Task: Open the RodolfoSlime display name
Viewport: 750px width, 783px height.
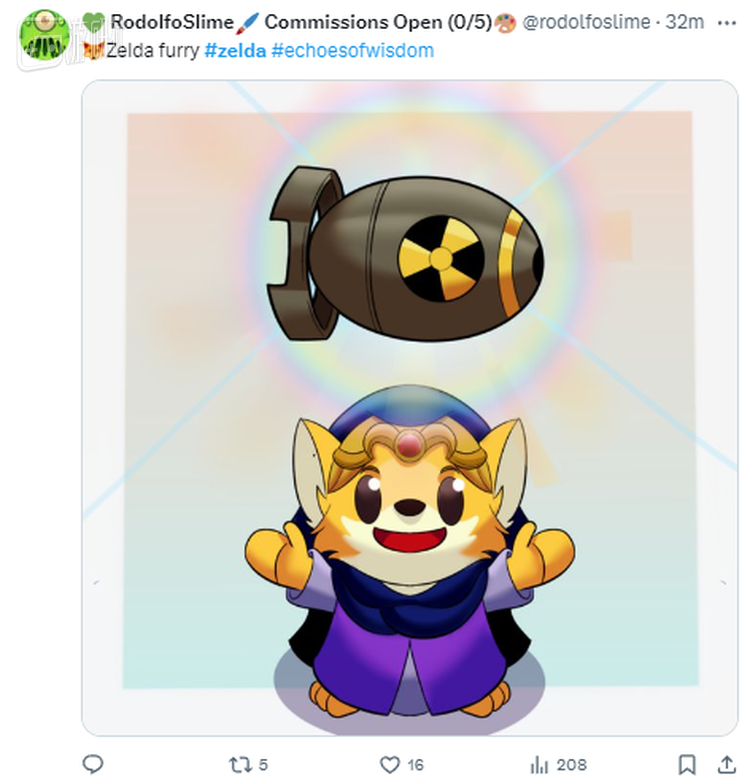Action: point(172,22)
